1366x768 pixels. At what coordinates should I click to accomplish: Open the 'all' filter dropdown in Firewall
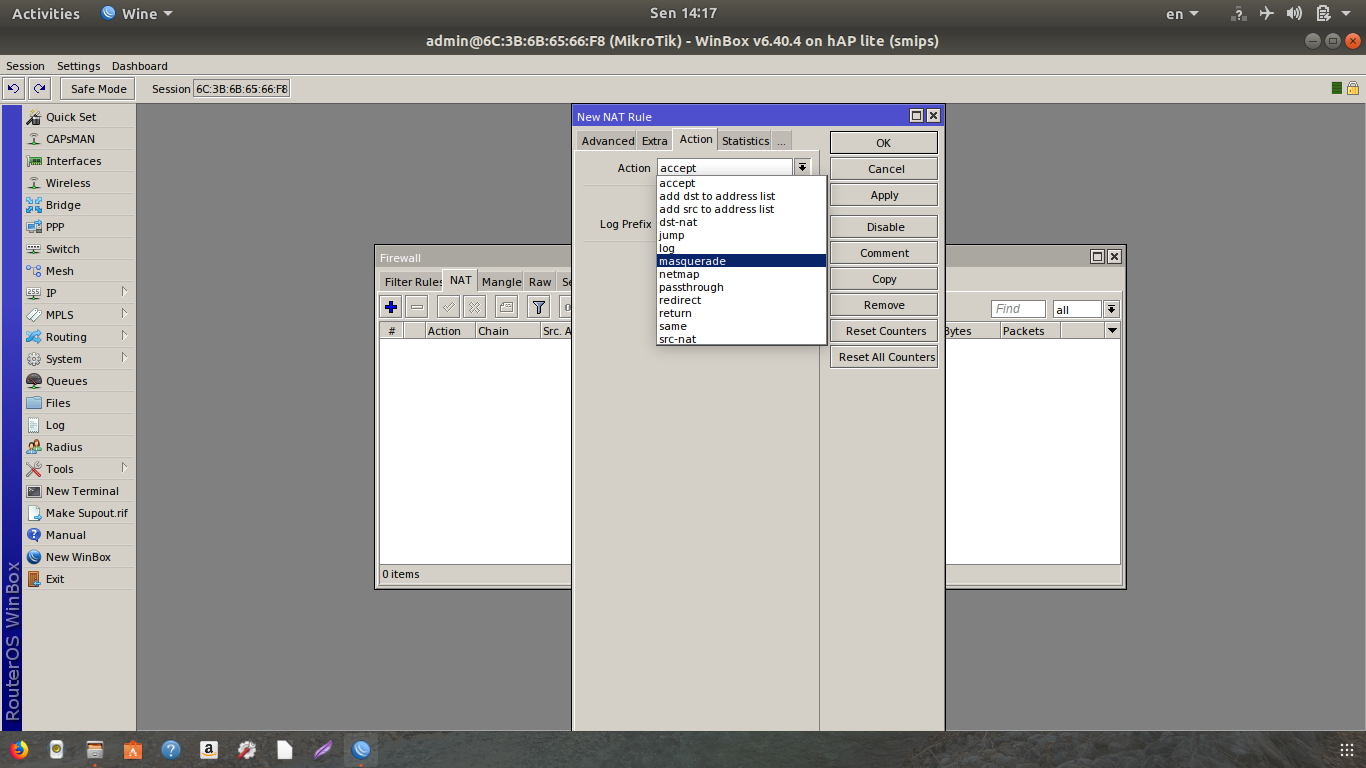1111,310
